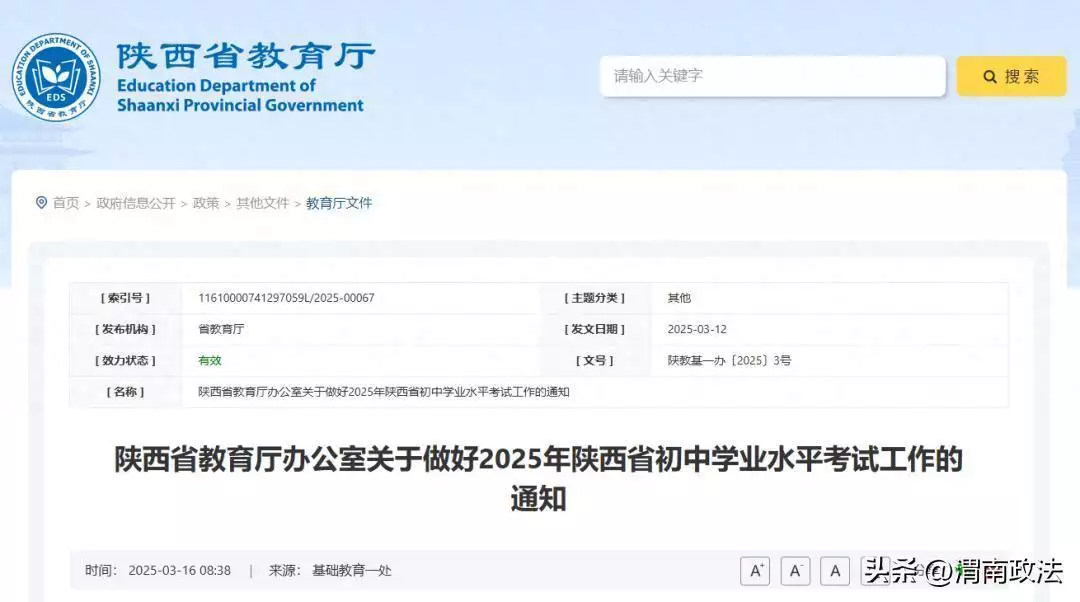Image resolution: width=1080 pixels, height=602 pixels.
Task: Click the [发文日期] label cell
Action: click(594, 329)
